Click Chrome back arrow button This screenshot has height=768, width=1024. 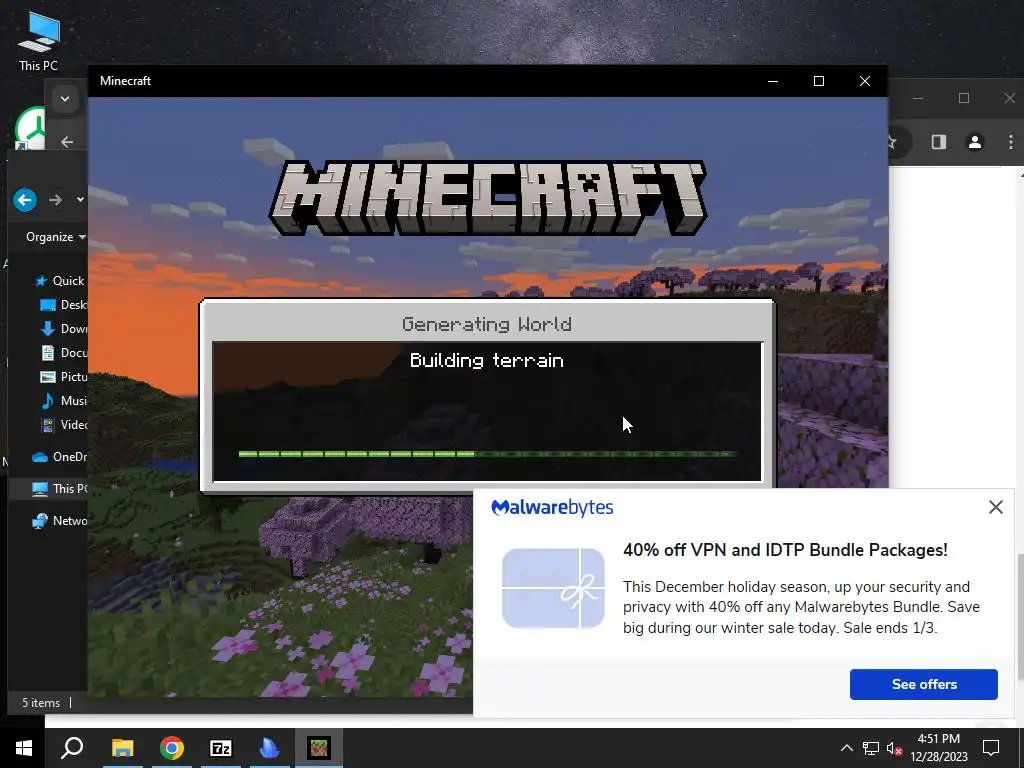(67, 142)
